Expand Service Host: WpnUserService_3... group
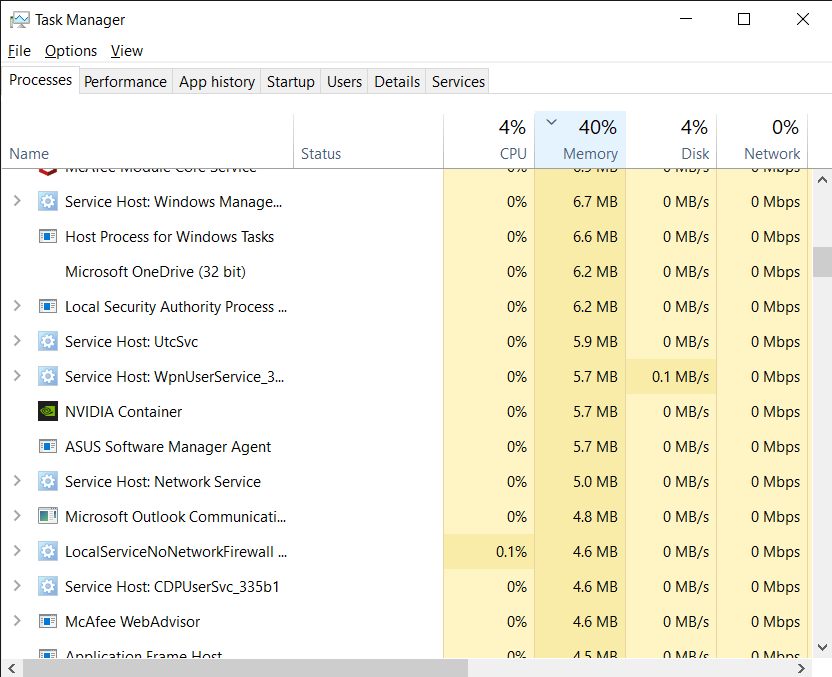The width and height of the screenshot is (832, 677). (17, 376)
